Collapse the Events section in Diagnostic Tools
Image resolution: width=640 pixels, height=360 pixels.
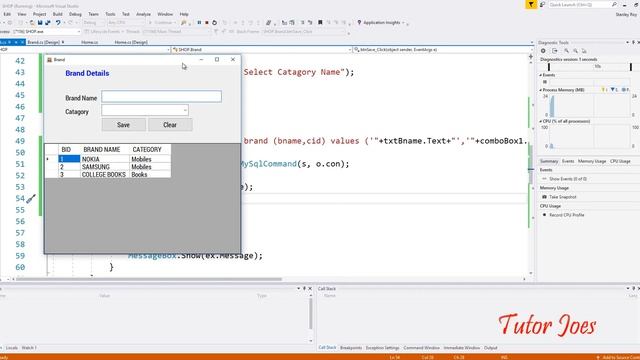coord(540,75)
